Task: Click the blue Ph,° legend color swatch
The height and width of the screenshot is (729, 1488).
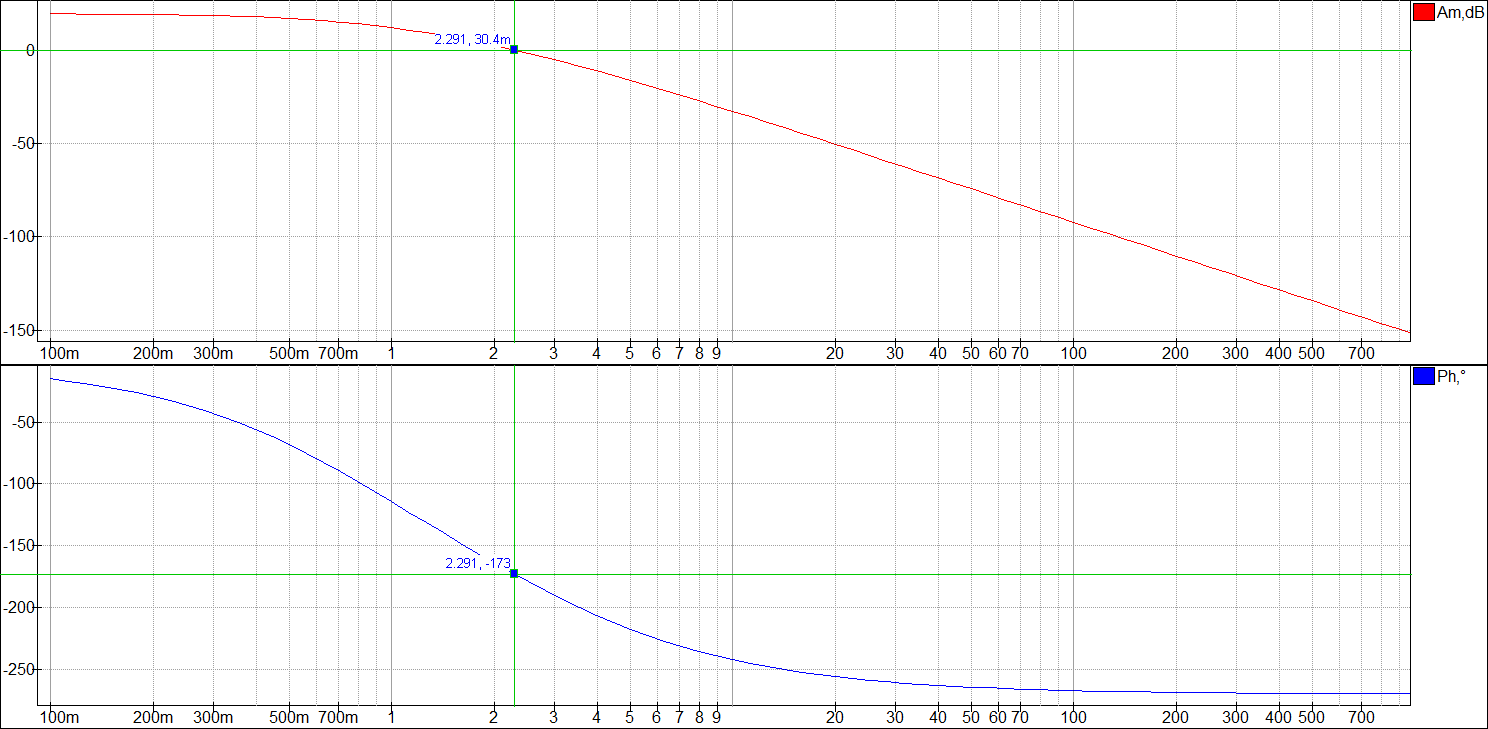Action: (1422, 377)
